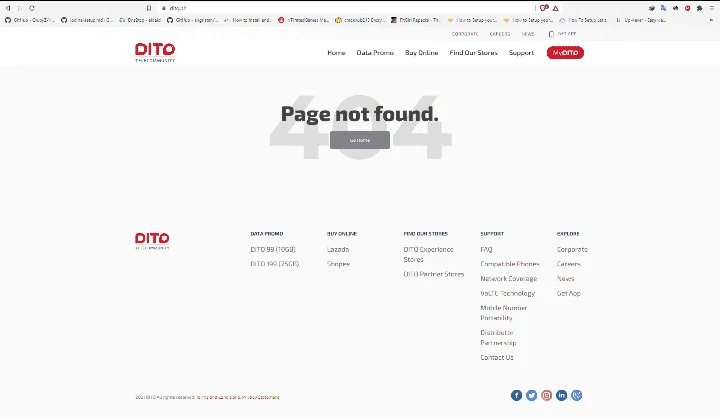Open the browser hamburger menu
The height and width of the screenshot is (419, 720).
(x=712, y=8)
